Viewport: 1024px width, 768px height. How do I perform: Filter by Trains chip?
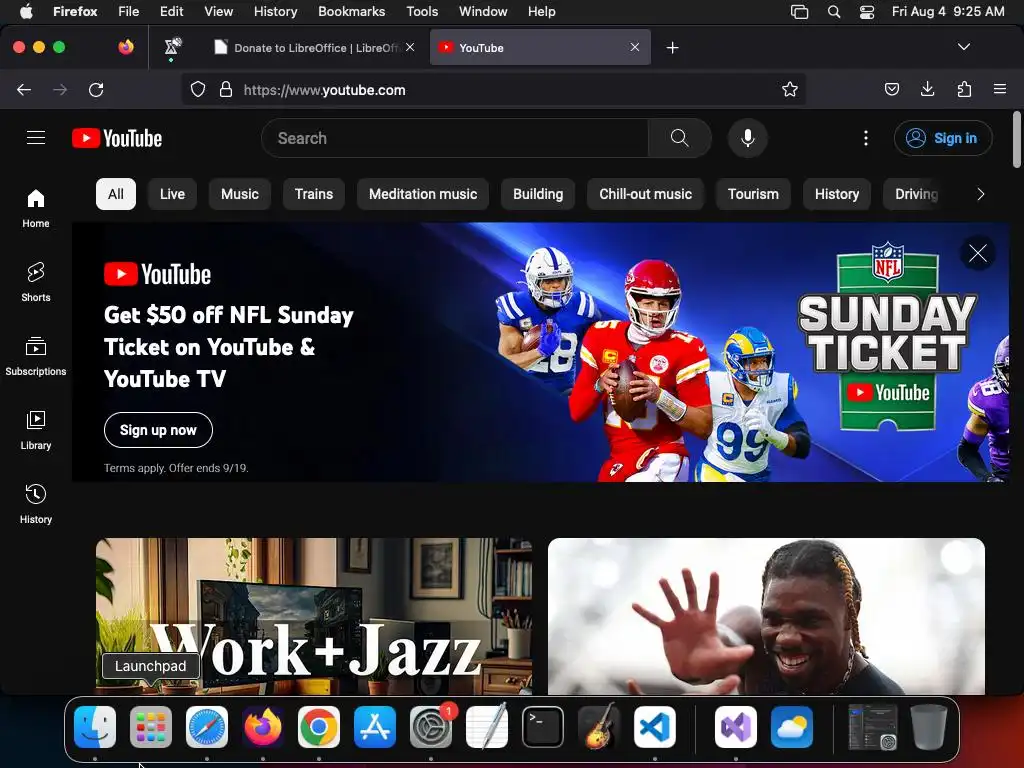click(x=313, y=194)
